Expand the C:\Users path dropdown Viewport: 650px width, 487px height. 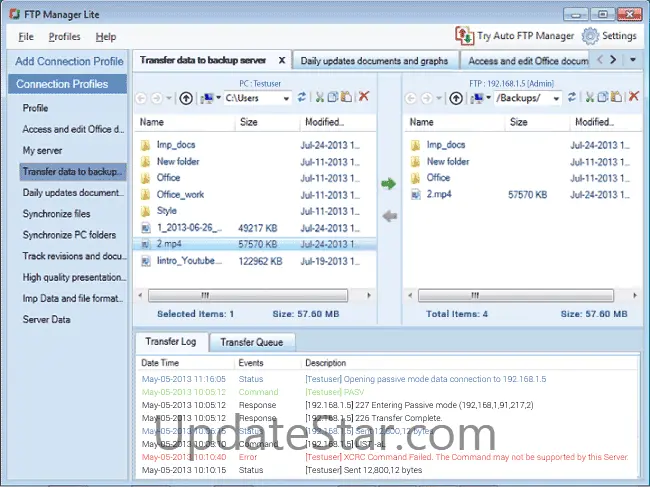click(286, 99)
